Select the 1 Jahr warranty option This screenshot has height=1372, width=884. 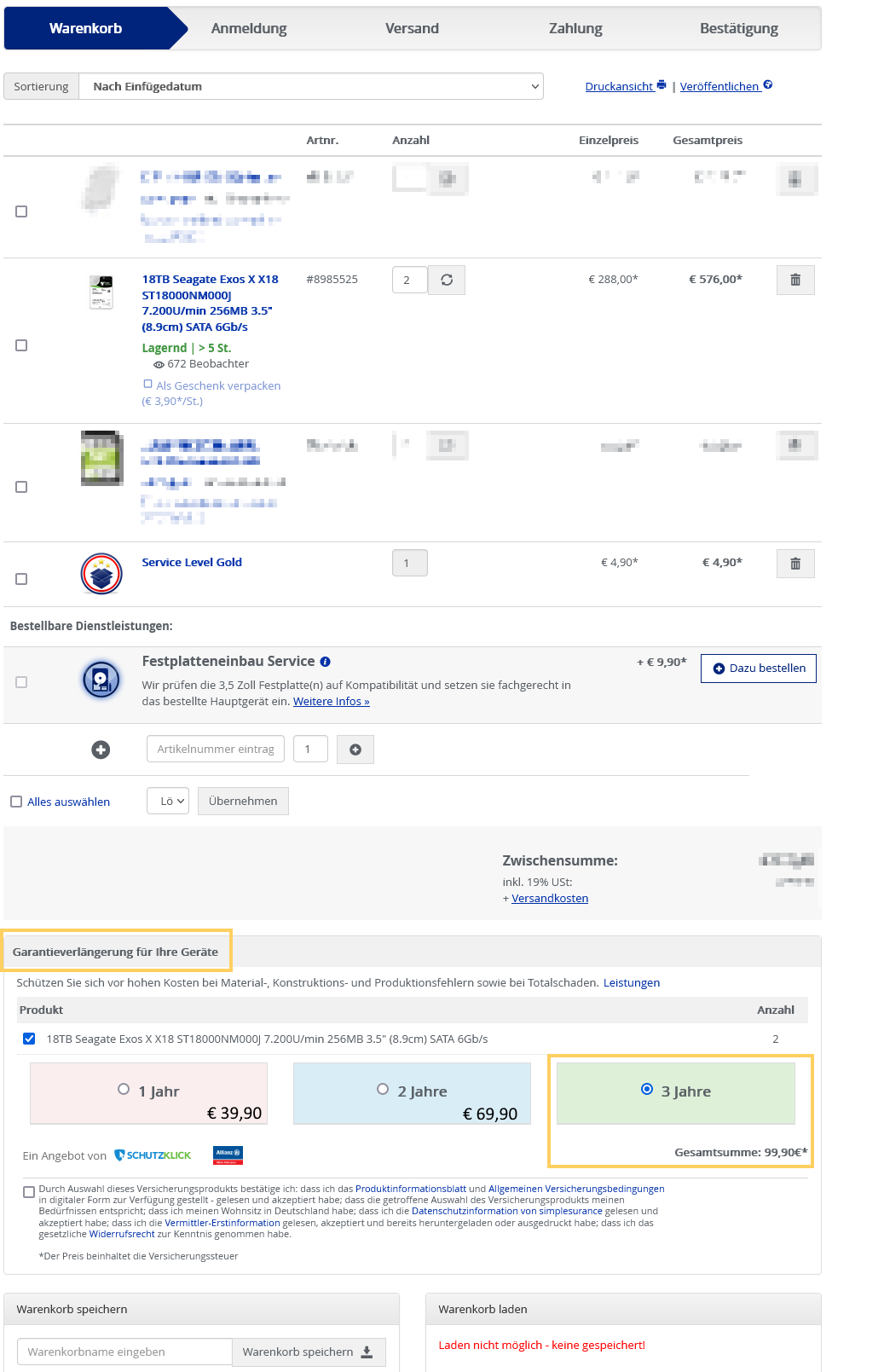[x=124, y=1089]
